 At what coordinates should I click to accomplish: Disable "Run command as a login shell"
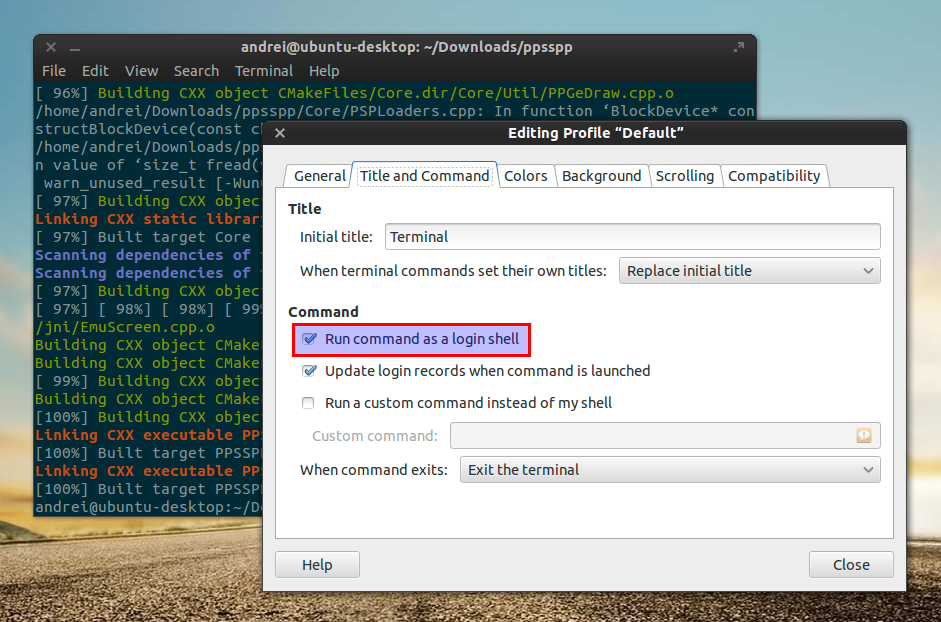click(x=309, y=340)
